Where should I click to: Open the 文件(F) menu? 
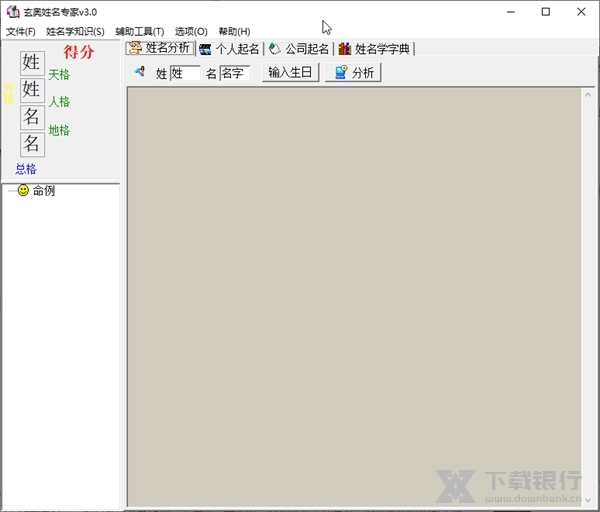(x=21, y=31)
